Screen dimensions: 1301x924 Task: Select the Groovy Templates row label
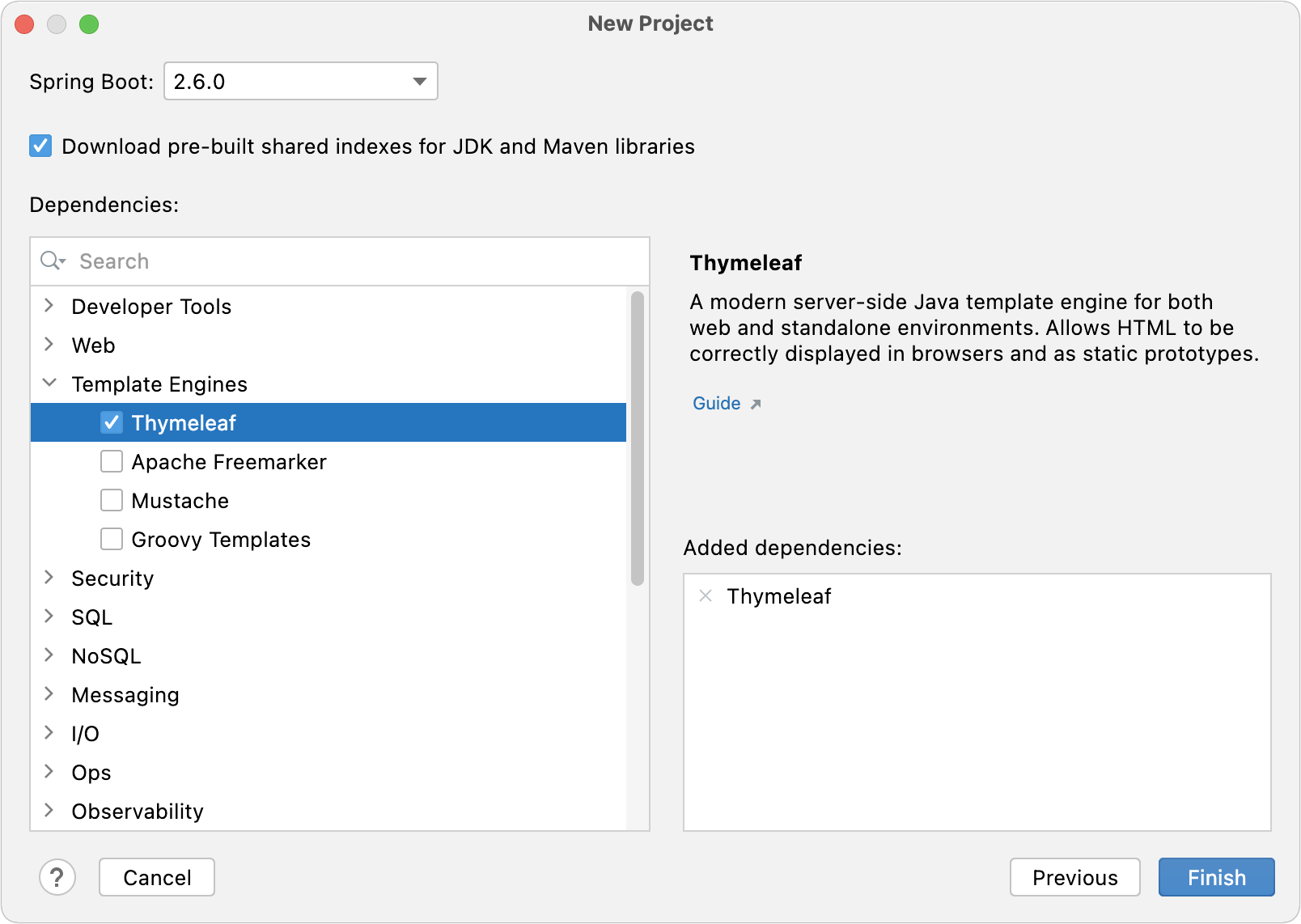pyautogui.click(x=221, y=540)
